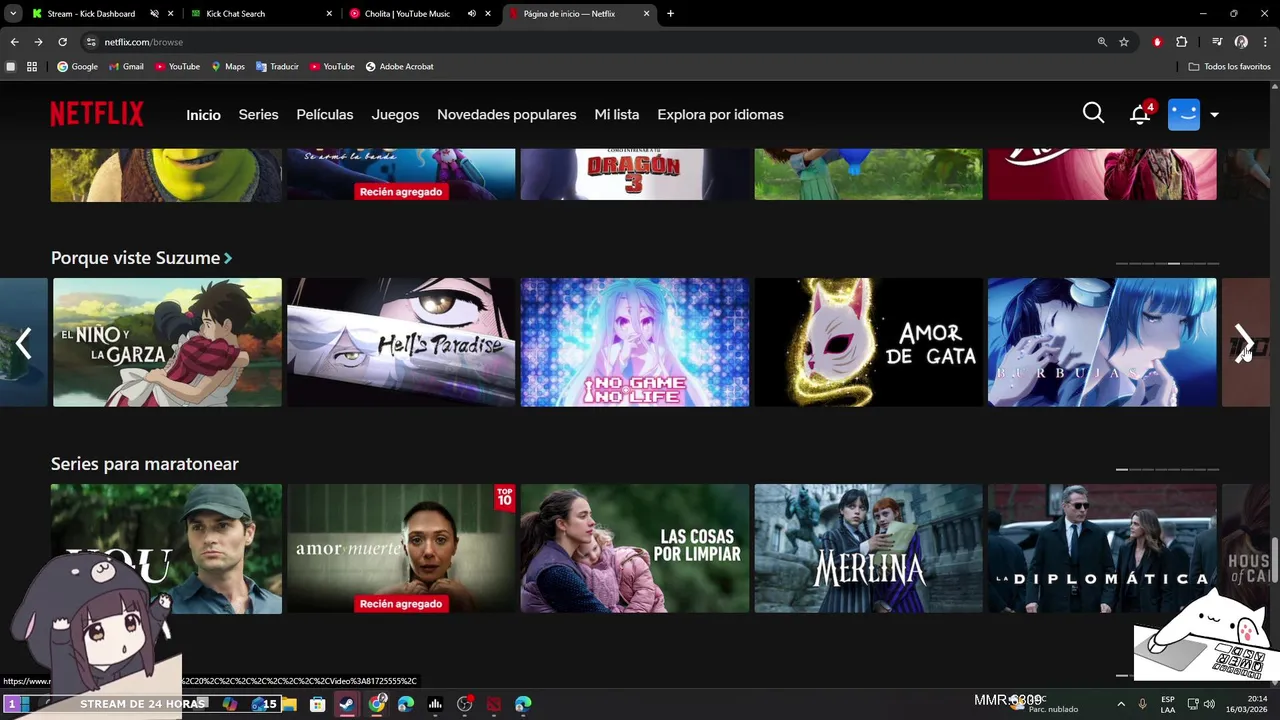This screenshot has width=1280, height=720.
Task: Go to Inicio in Netflix navigation
Action: [203, 115]
